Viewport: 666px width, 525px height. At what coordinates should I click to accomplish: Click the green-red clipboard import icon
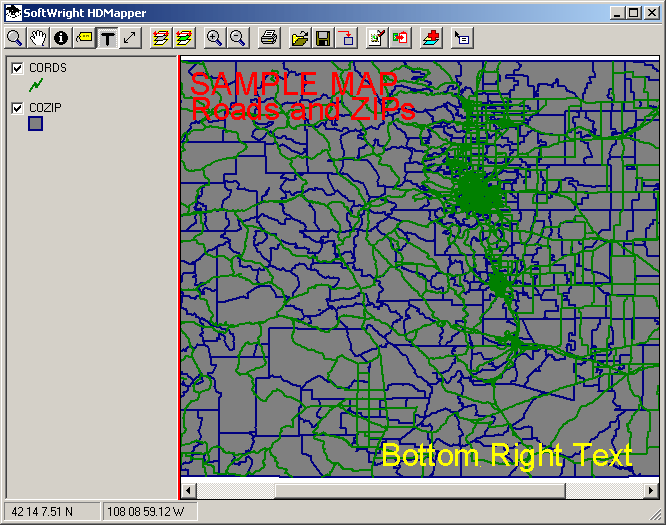400,38
